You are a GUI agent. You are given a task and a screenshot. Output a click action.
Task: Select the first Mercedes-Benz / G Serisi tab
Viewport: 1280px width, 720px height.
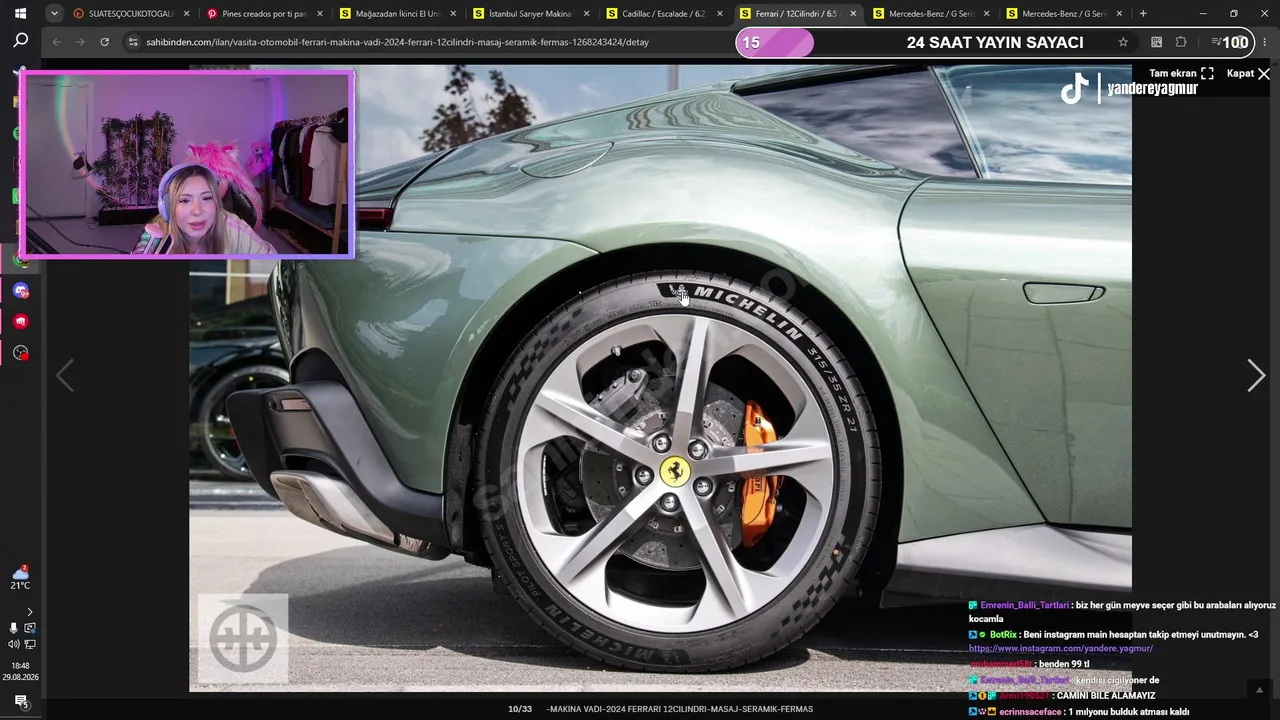931,14
